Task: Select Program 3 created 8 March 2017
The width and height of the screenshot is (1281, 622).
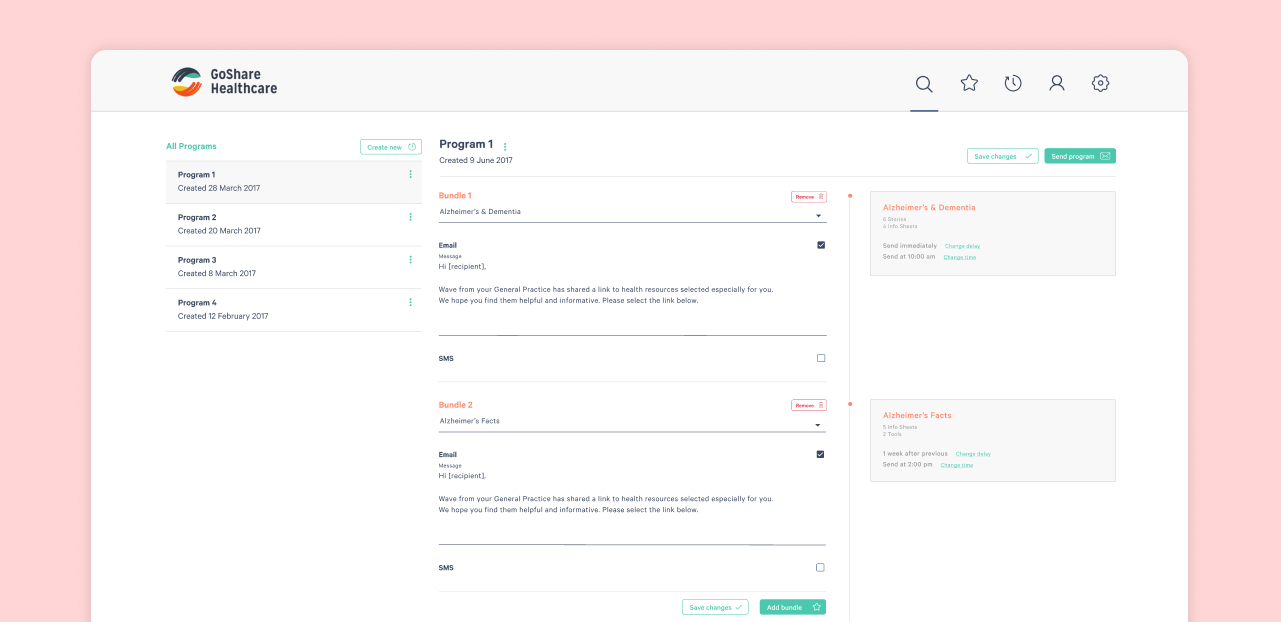Action: click(x=294, y=267)
